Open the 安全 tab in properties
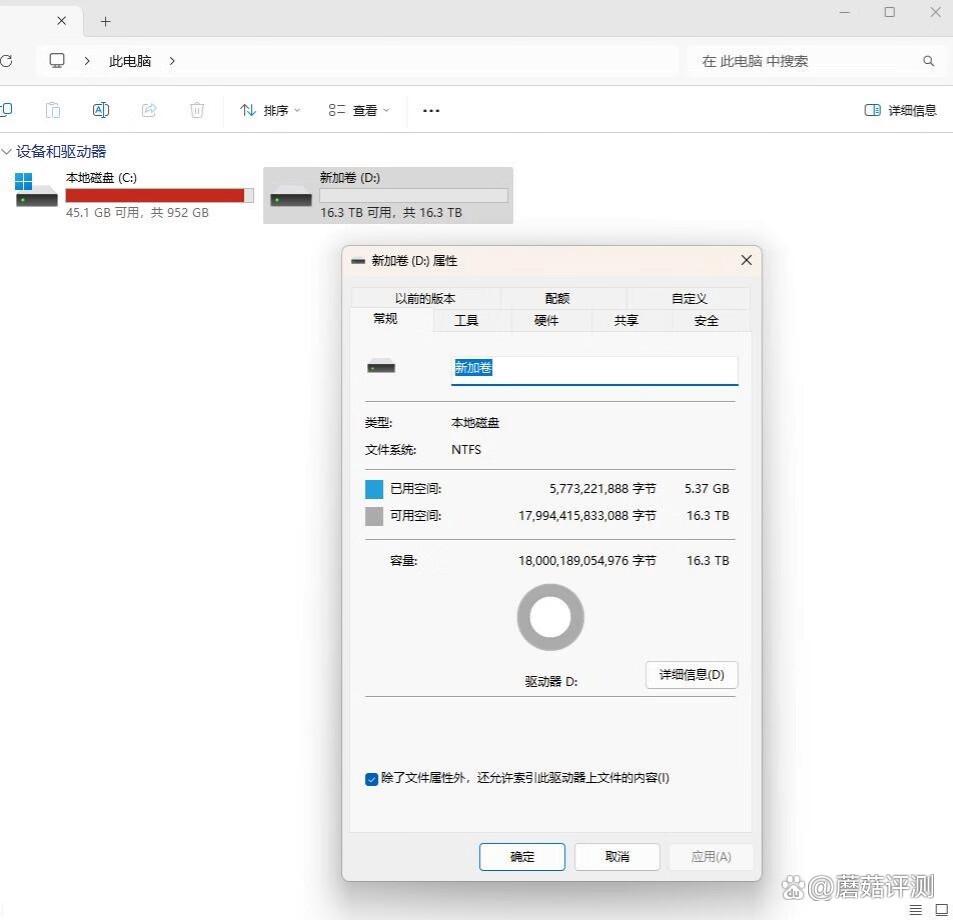 point(706,320)
